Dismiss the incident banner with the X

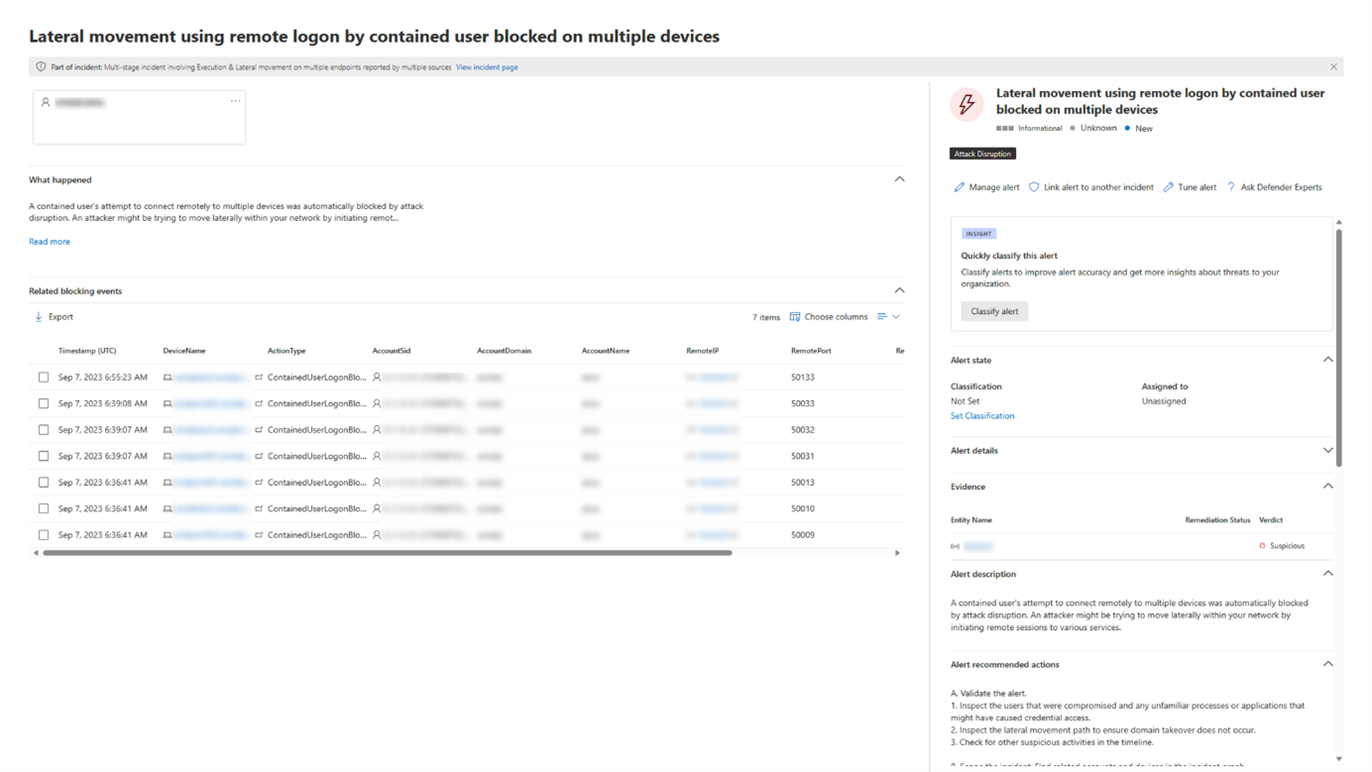(x=1333, y=66)
